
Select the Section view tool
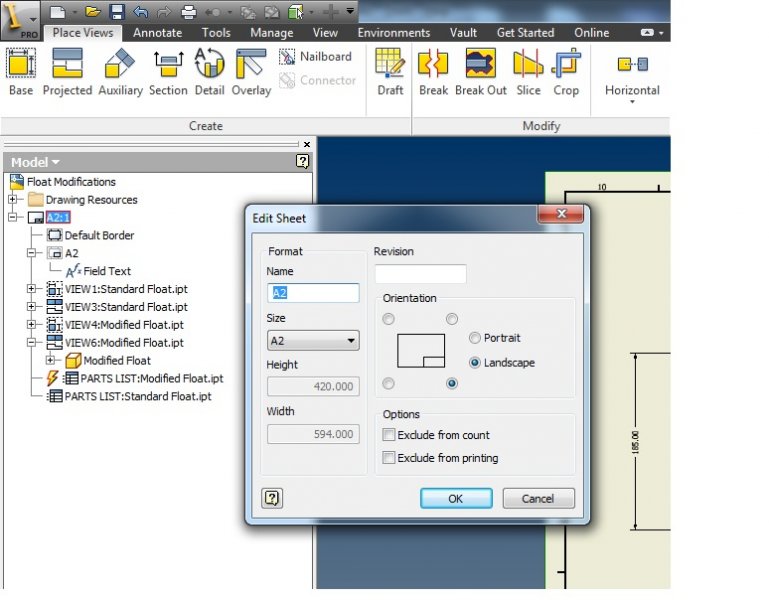[x=168, y=72]
